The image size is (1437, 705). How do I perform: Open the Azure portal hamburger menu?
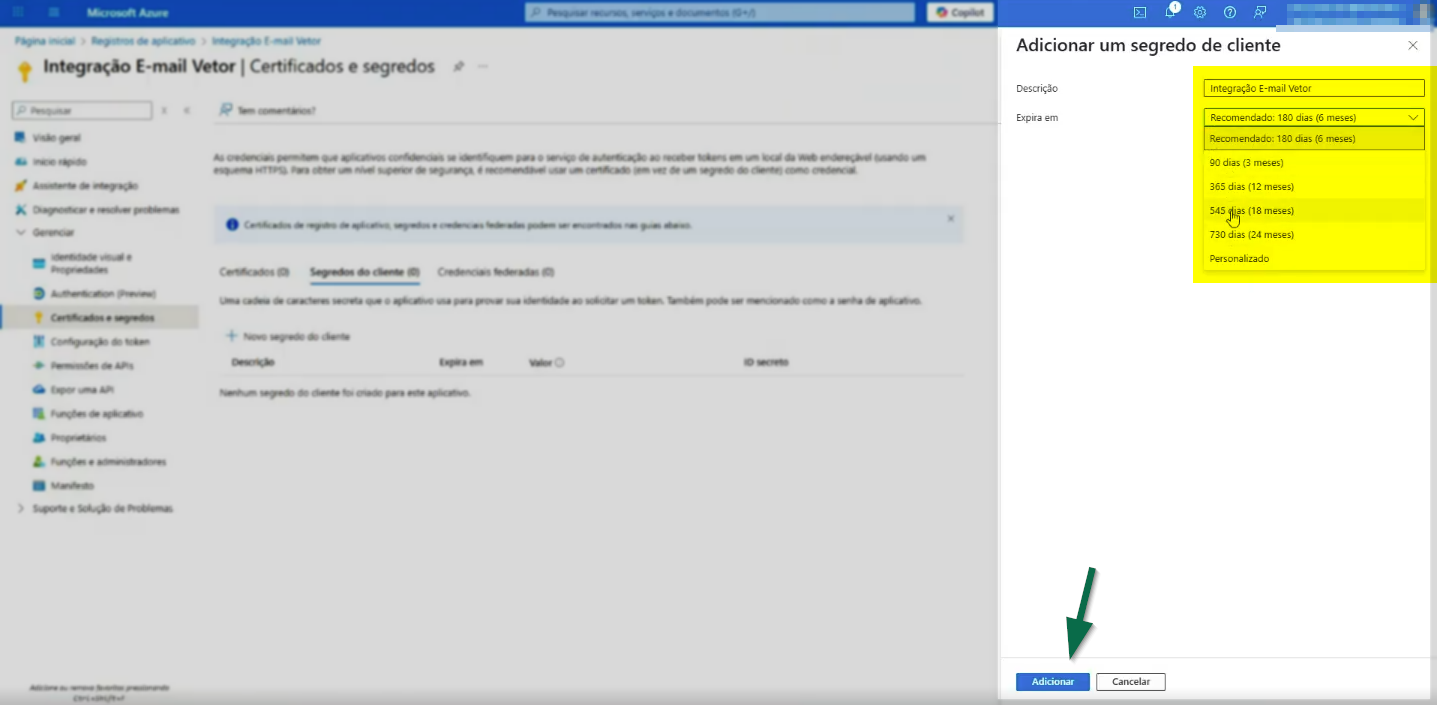pyautogui.click(x=54, y=12)
